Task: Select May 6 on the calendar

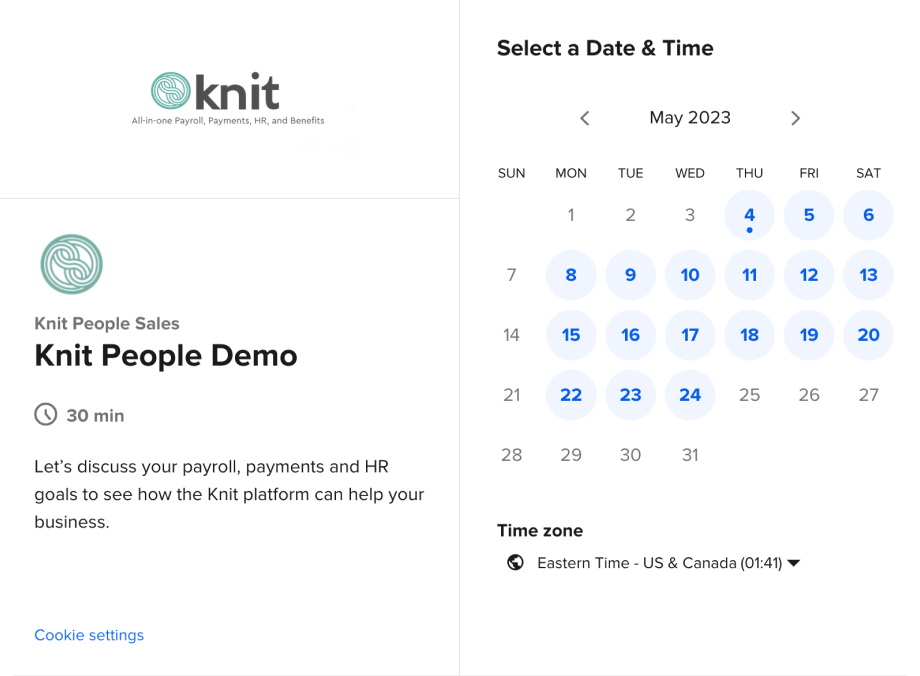Action: (868, 215)
